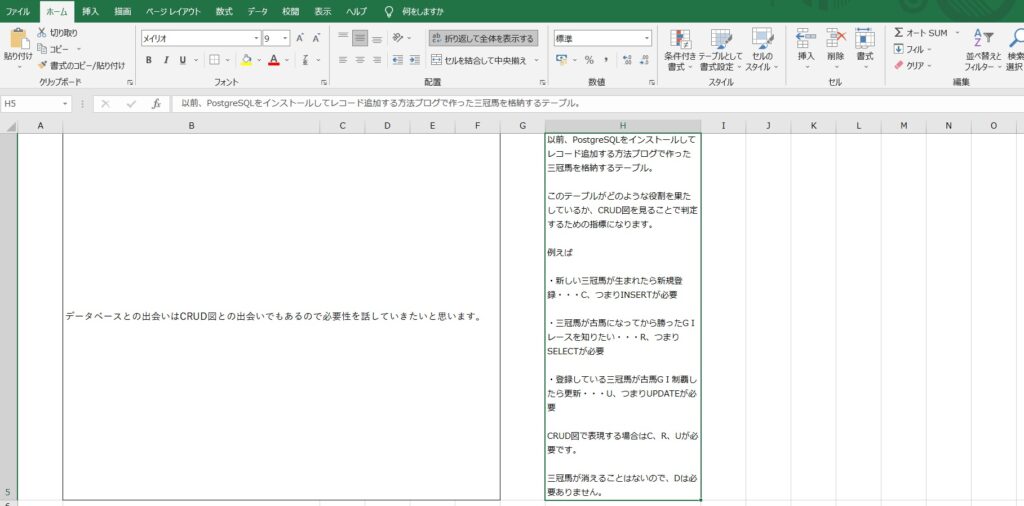The height and width of the screenshot is (506, 1024).
Task: Click the Paste (貼り付け) clipboard icon
Action: coord(17,39)
